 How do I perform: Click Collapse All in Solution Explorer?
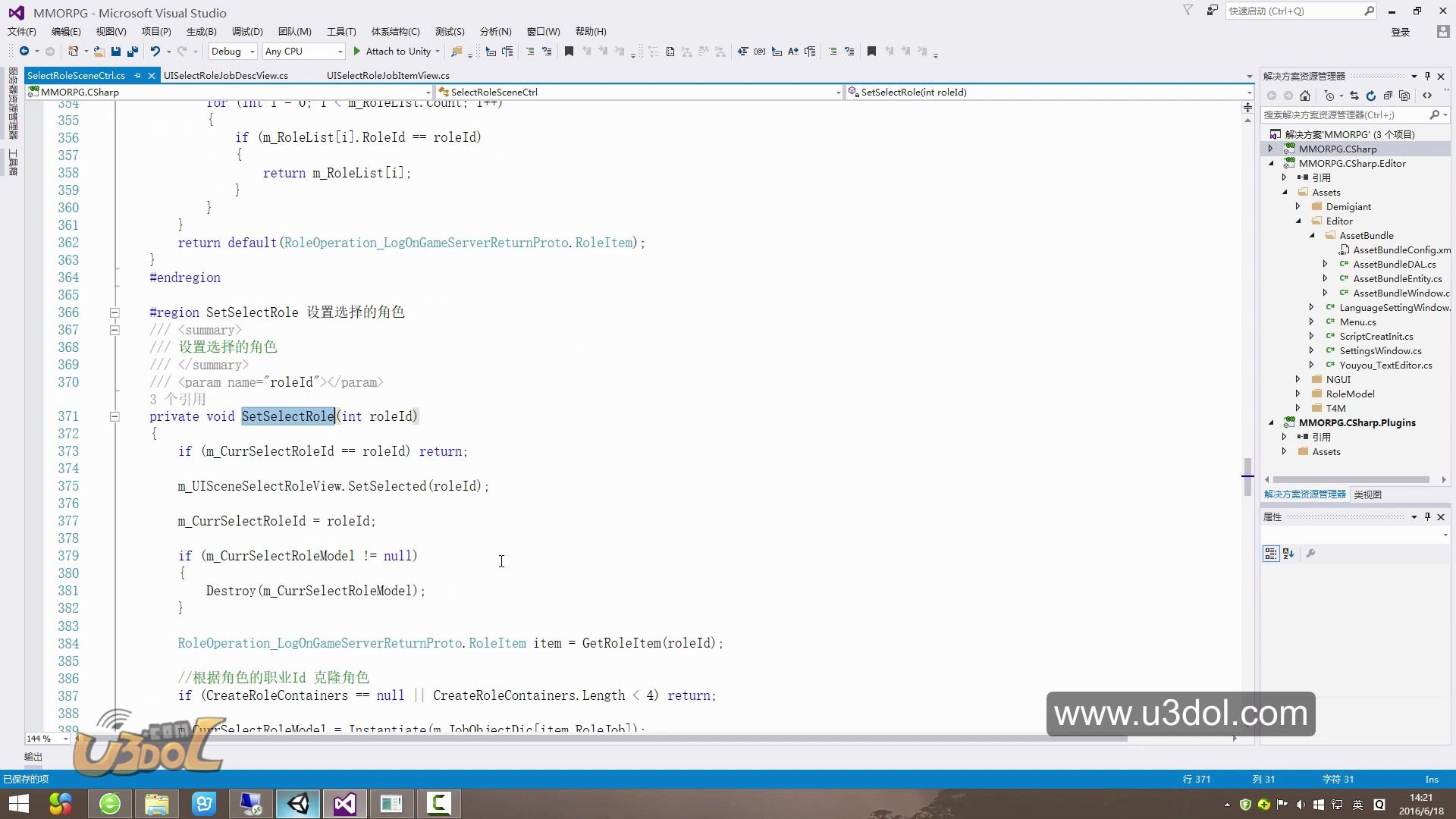tap(1387, 96)
